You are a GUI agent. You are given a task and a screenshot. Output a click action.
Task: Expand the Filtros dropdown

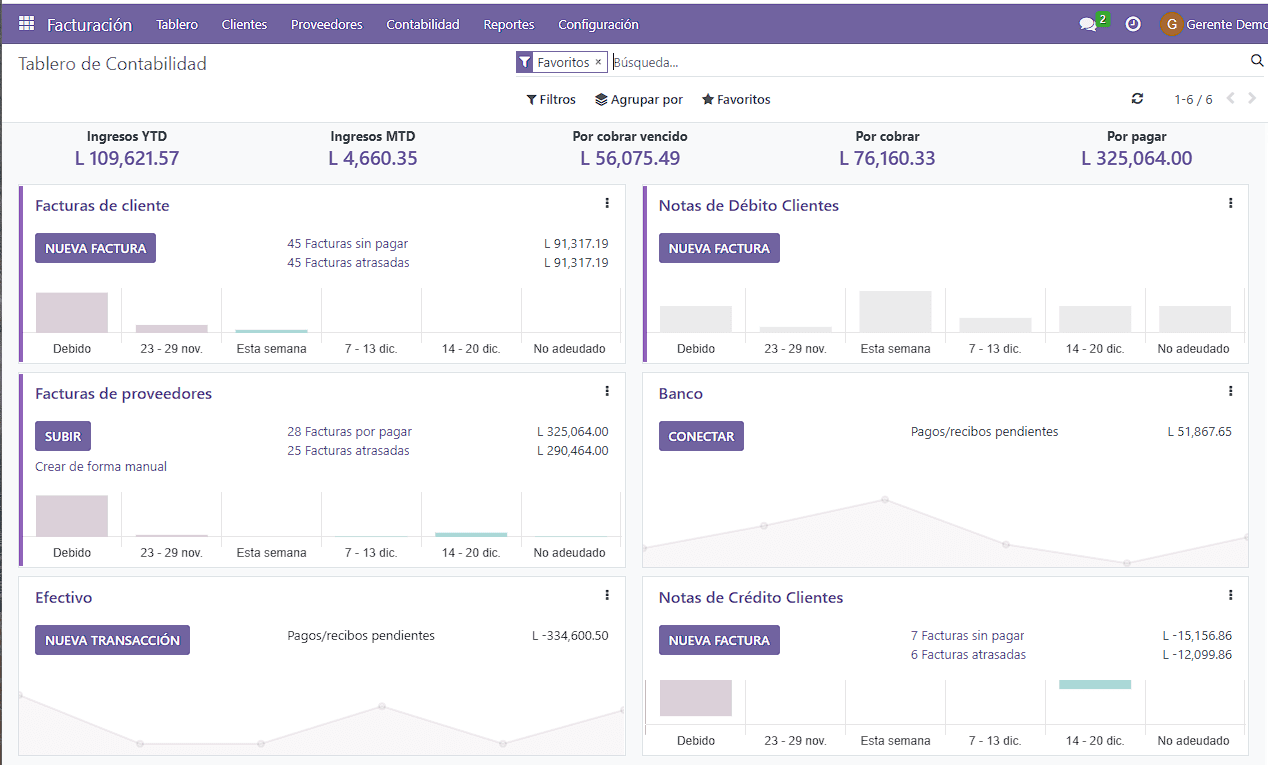551,98
